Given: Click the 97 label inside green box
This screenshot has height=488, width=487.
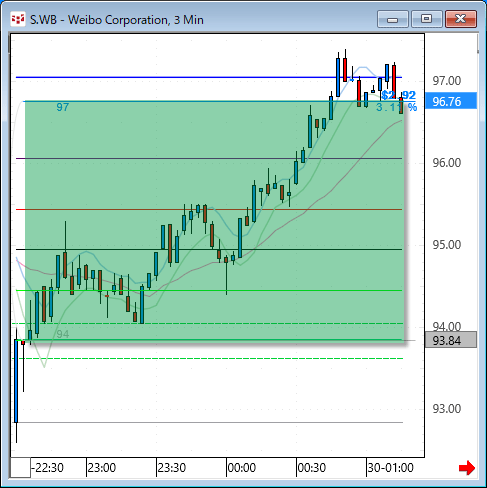Looking at the screenshot, I should click(63, 107).
